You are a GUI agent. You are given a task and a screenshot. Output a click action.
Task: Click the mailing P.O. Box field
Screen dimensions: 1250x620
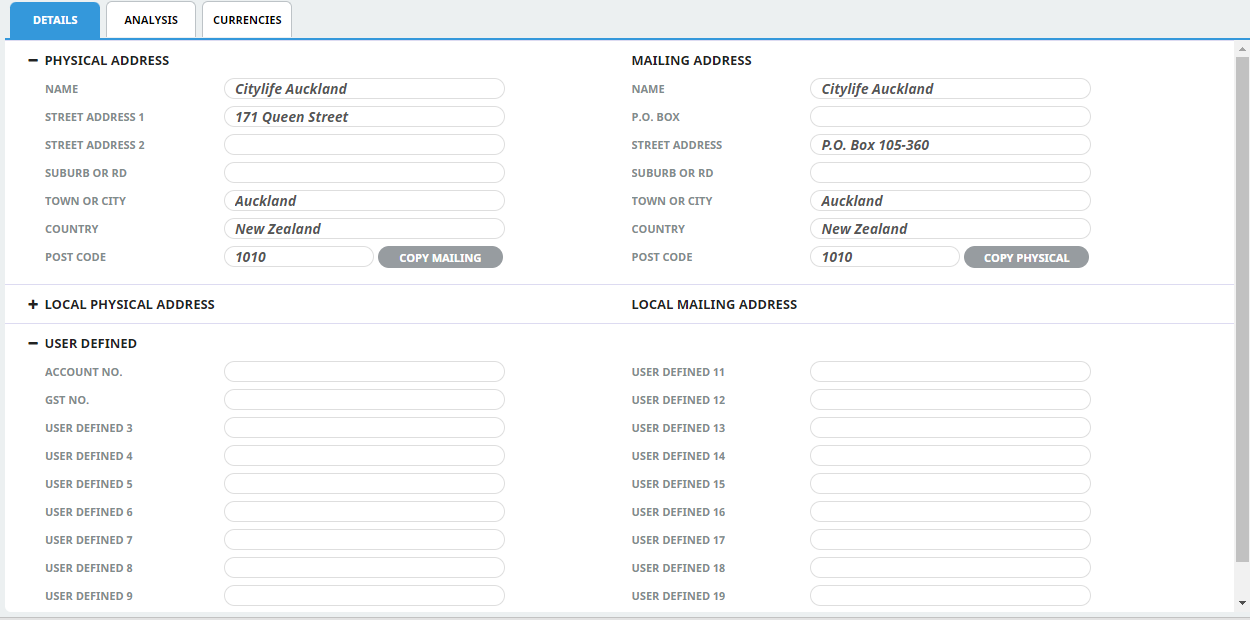950,117
